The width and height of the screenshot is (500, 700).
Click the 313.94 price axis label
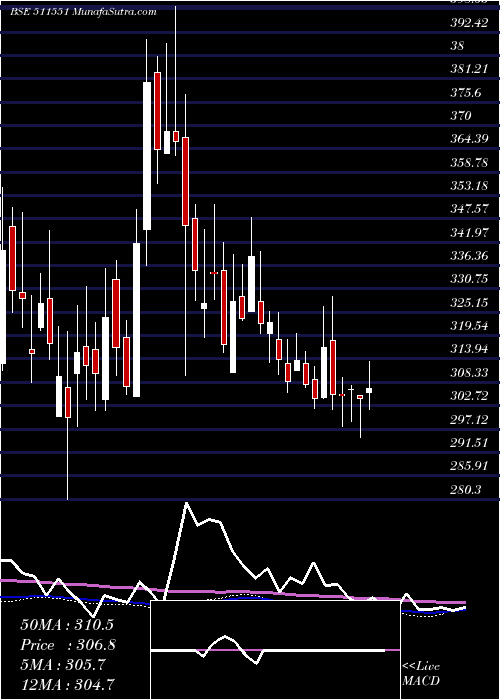tap(469, 349)
